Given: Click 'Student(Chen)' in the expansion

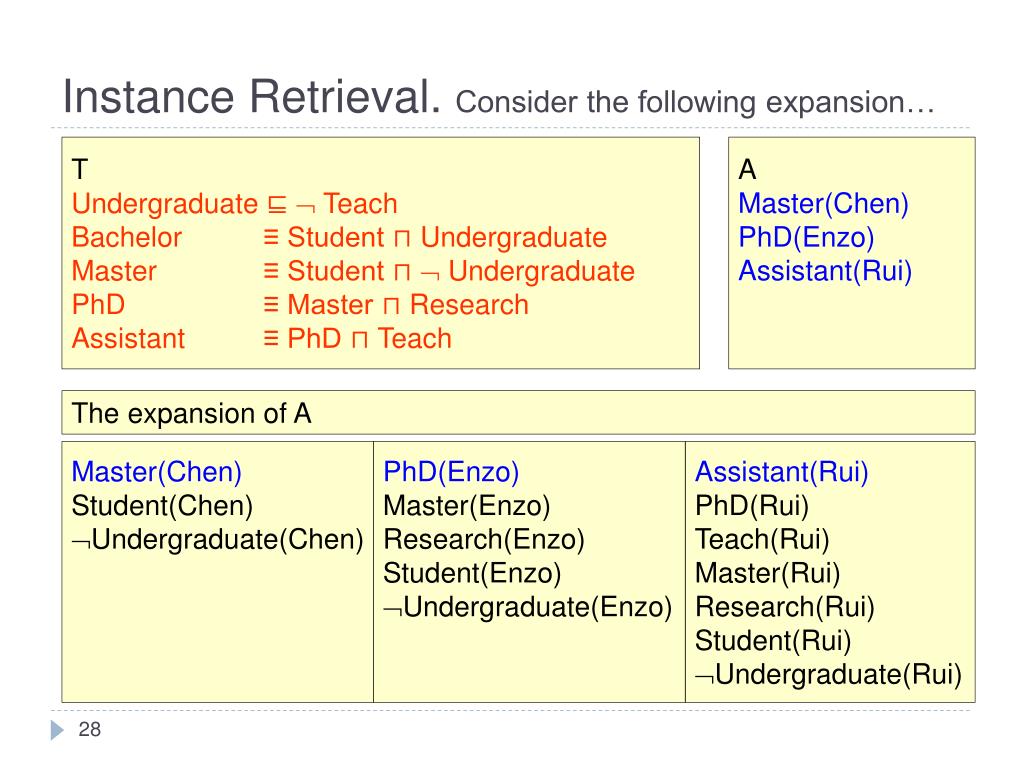Looking at the screenshot, I should pyautogui.click(x=162, y=505).
